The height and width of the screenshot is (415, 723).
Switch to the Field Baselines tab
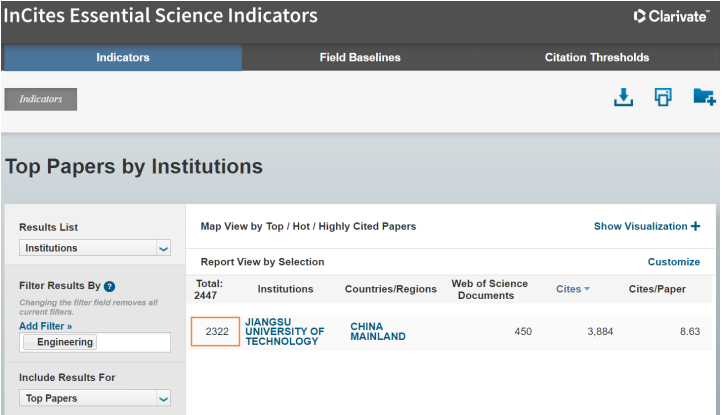tap(360, 58)
